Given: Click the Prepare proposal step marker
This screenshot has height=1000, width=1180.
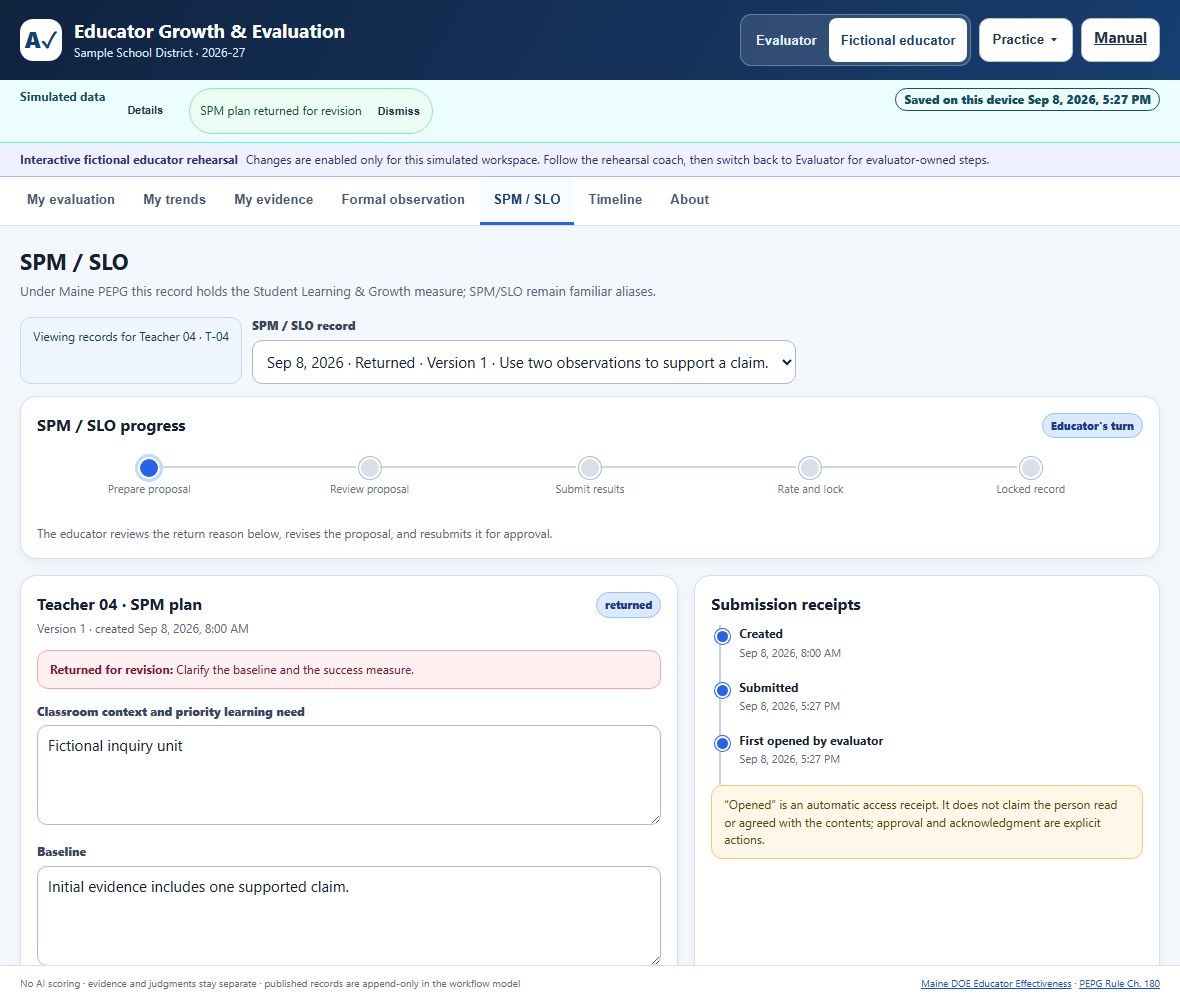Looking at the screenshot, I should (x=149, y=468).
